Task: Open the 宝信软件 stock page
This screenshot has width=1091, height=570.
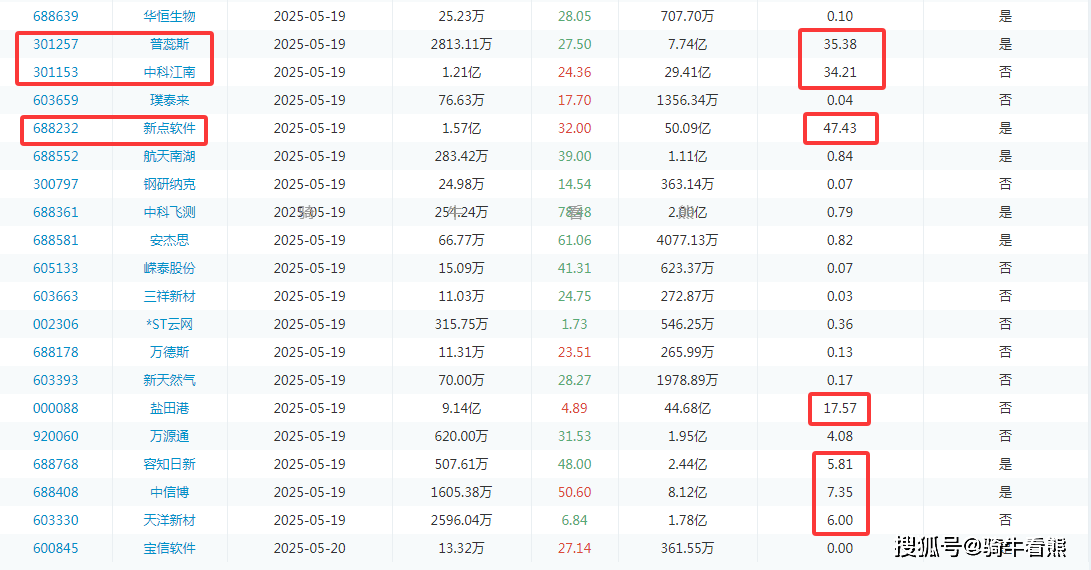Action: (169, 548)
